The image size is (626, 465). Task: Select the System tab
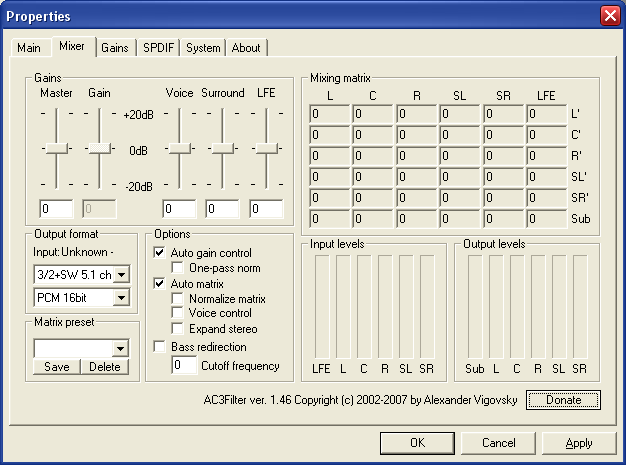[x=203, y=48]
